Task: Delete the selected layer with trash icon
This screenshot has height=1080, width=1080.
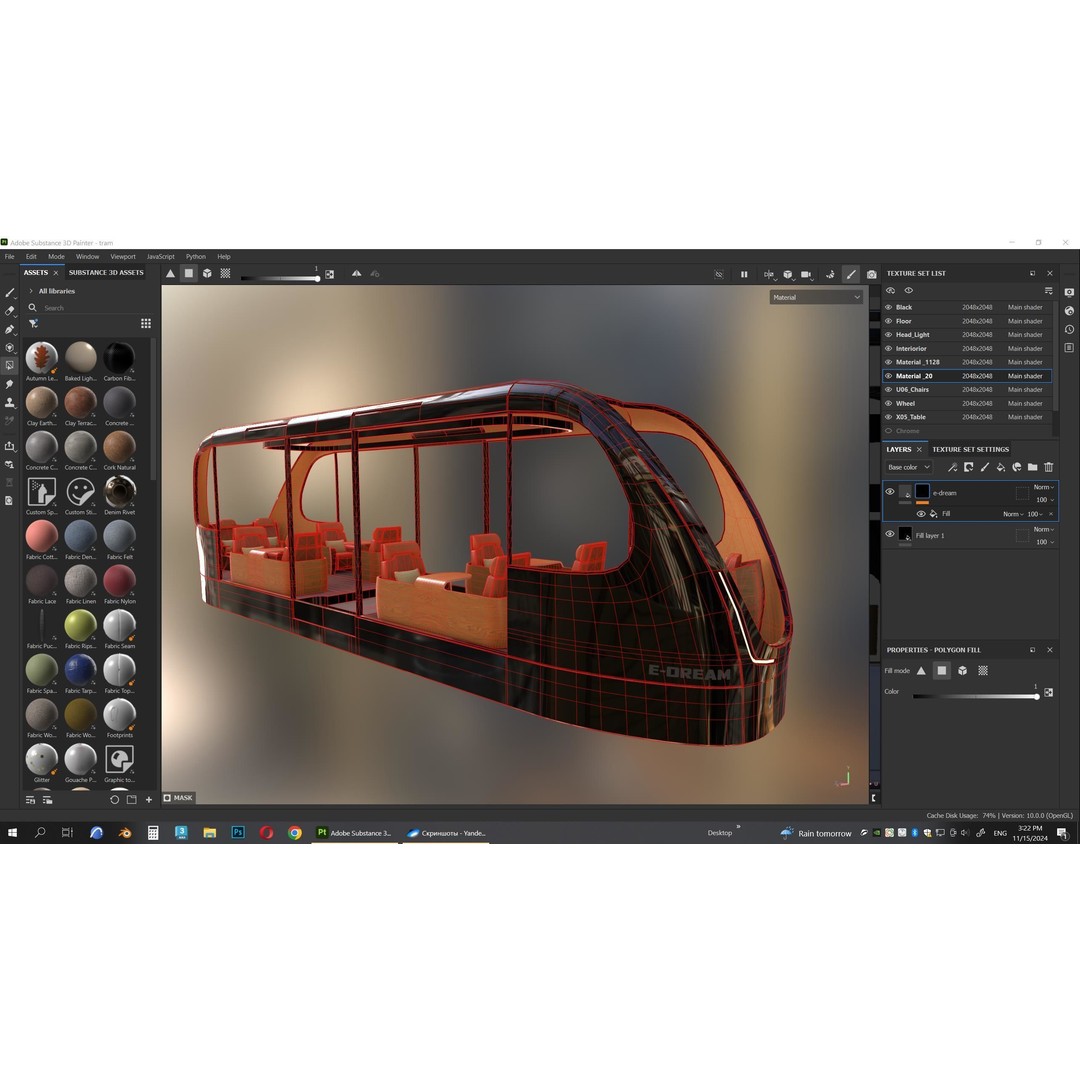Action: 1048,467
